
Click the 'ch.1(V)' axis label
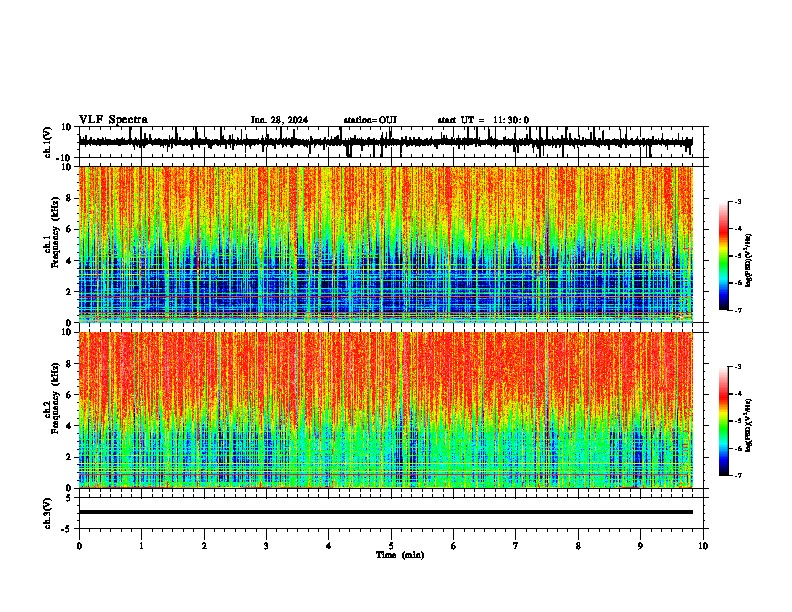[48, 142]
